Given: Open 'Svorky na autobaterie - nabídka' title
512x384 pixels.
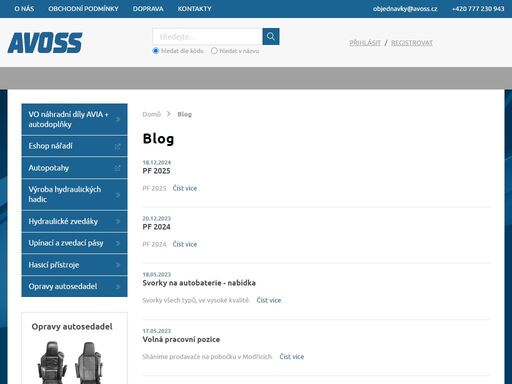Looking at the screenshot, I should click(x=199, y=283).
